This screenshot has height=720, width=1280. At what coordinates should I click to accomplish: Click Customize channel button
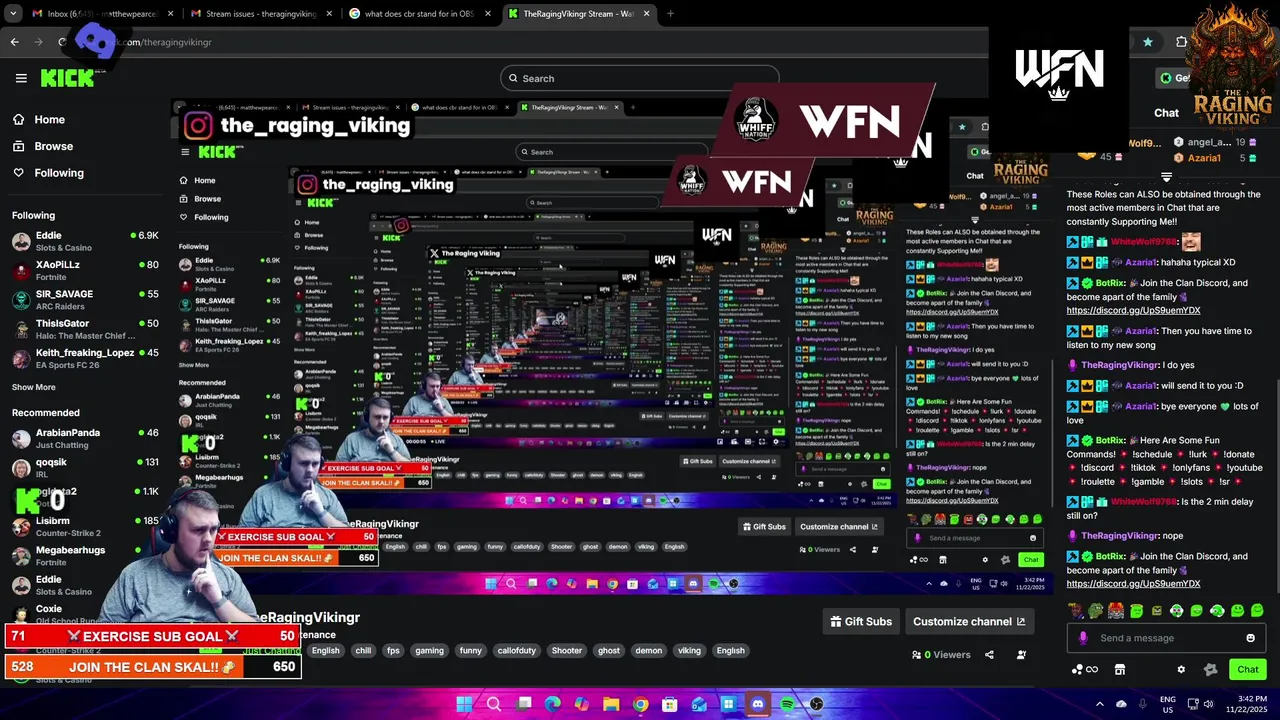coord(969,621)
